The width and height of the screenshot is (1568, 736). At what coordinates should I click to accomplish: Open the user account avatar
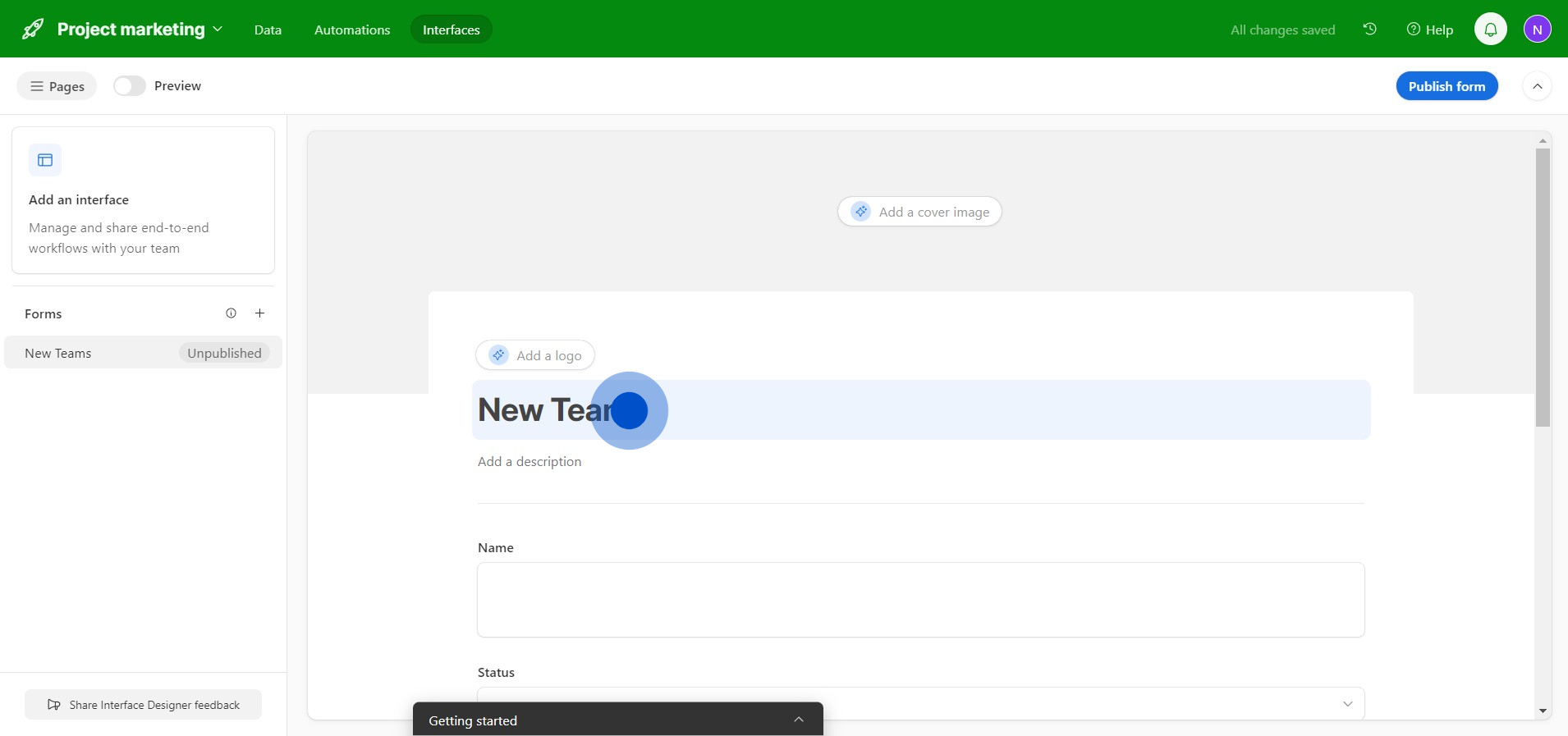point(1537,30)
